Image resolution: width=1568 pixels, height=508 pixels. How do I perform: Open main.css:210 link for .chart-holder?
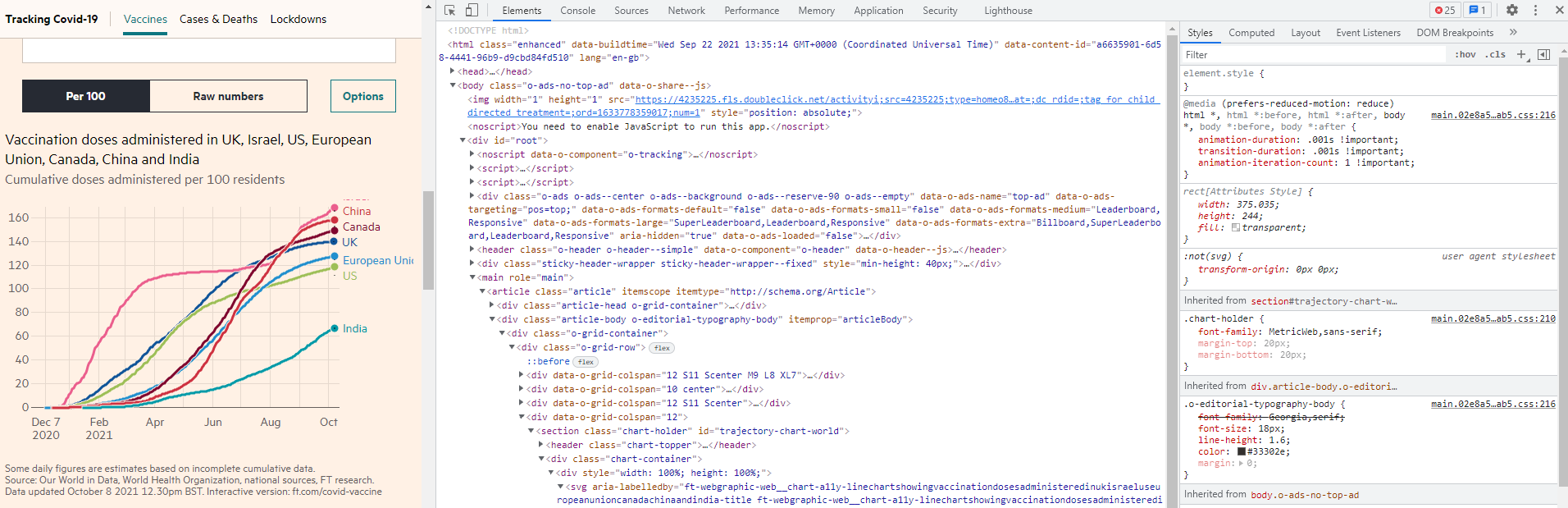click(x=1493, y=319)
